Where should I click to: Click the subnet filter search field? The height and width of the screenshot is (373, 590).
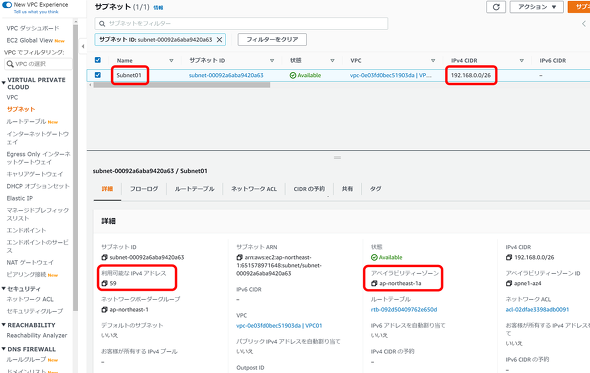(x=241, y=23)
